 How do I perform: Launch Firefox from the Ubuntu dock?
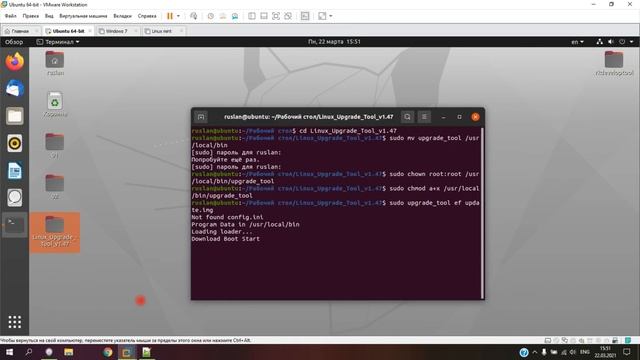point(15,62)
